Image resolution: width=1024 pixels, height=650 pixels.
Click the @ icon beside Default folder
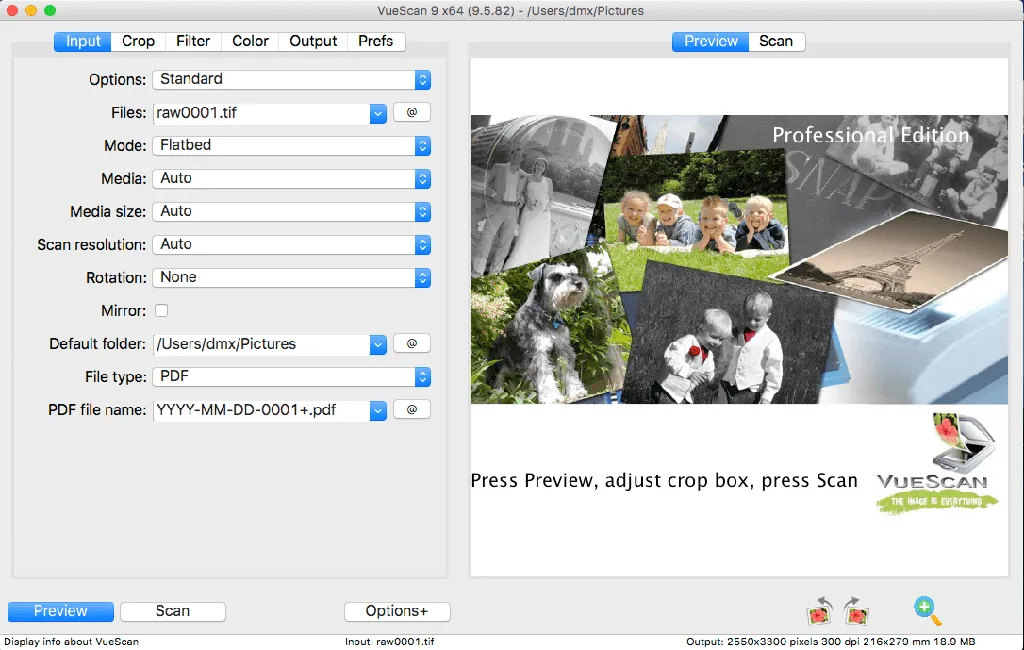click(411, 343)
